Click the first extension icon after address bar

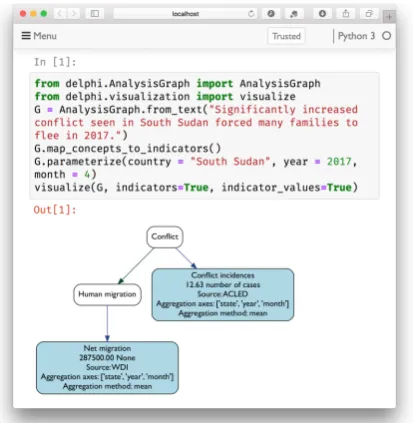click(x=271, y=14)
